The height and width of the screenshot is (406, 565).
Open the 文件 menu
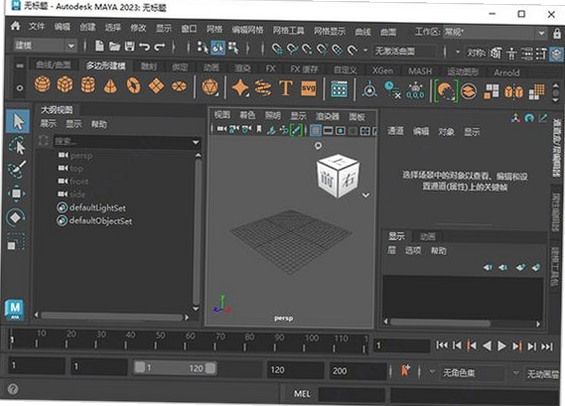36,26
